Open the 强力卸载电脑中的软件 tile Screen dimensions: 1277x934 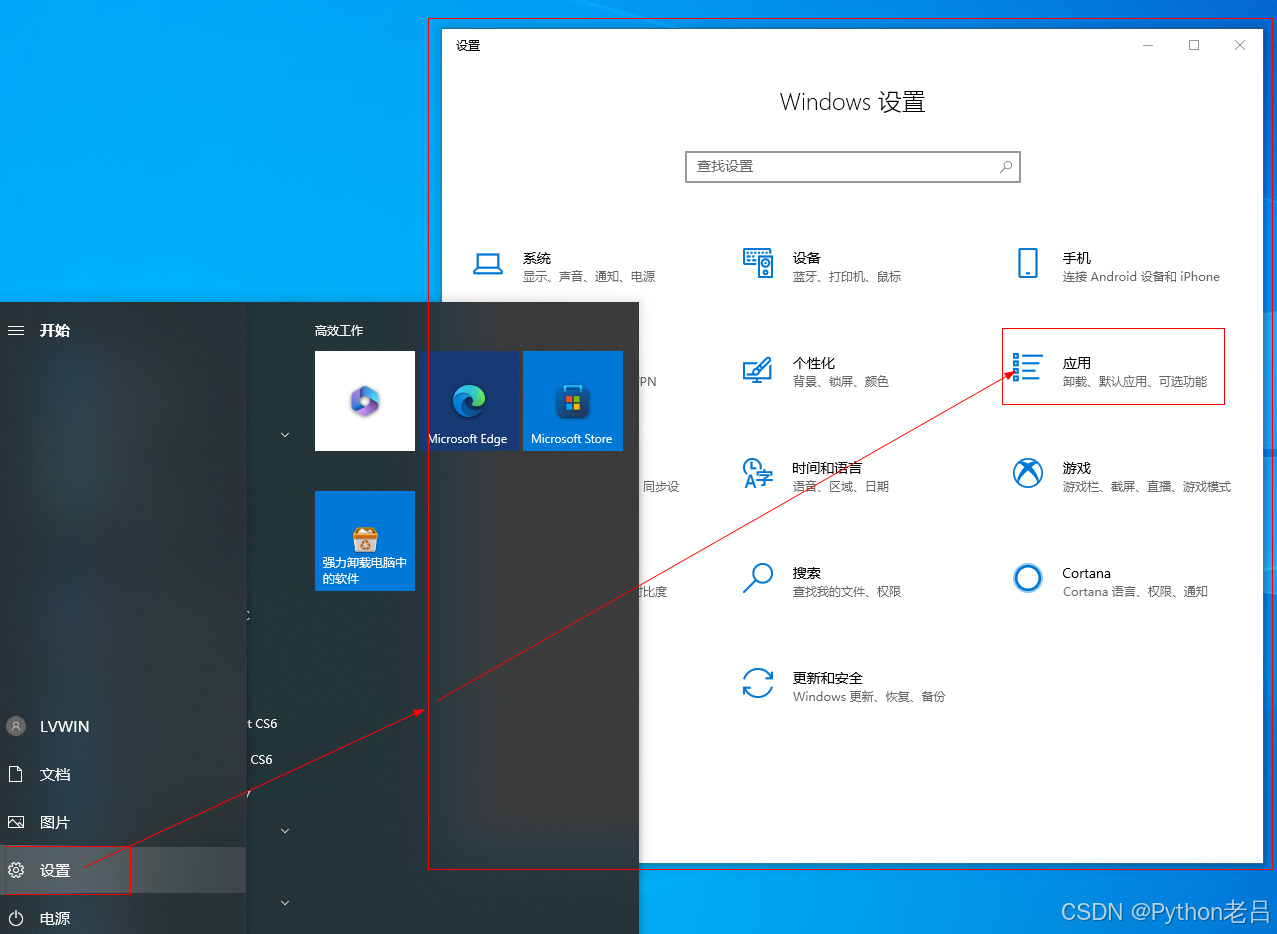[x=365, y=541]
